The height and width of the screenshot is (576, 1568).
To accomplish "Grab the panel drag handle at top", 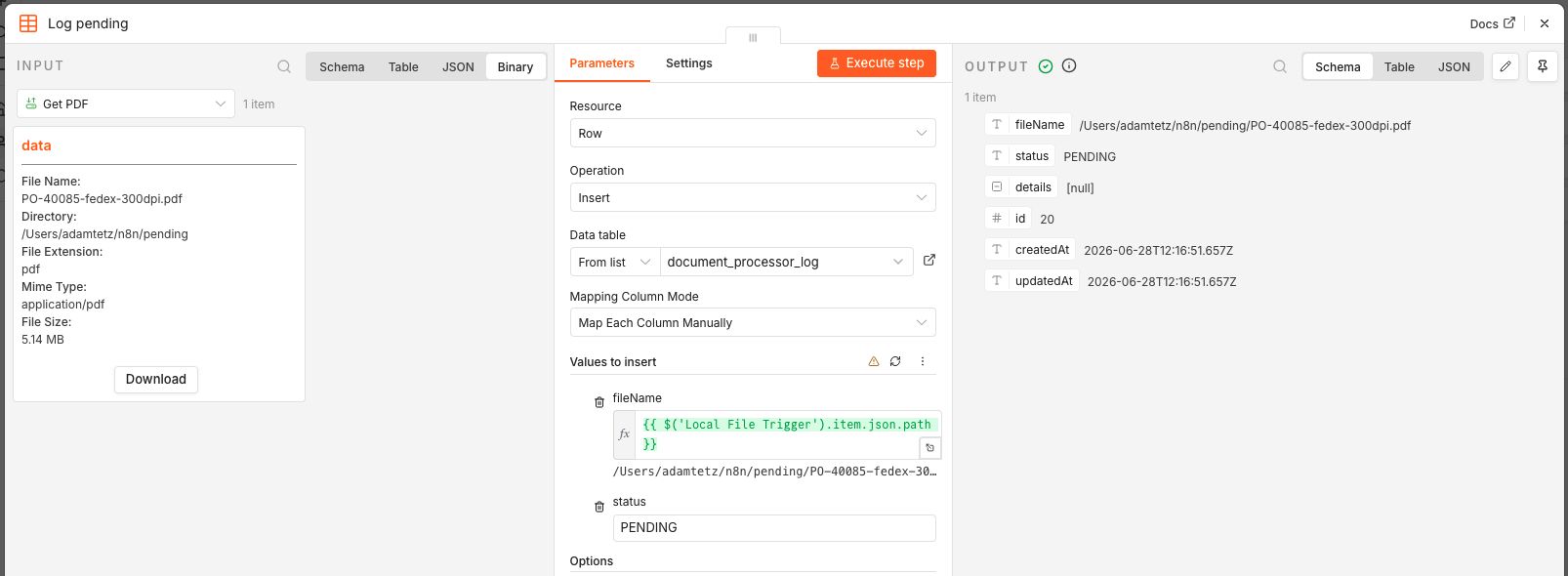I will (x=753, y=37).
